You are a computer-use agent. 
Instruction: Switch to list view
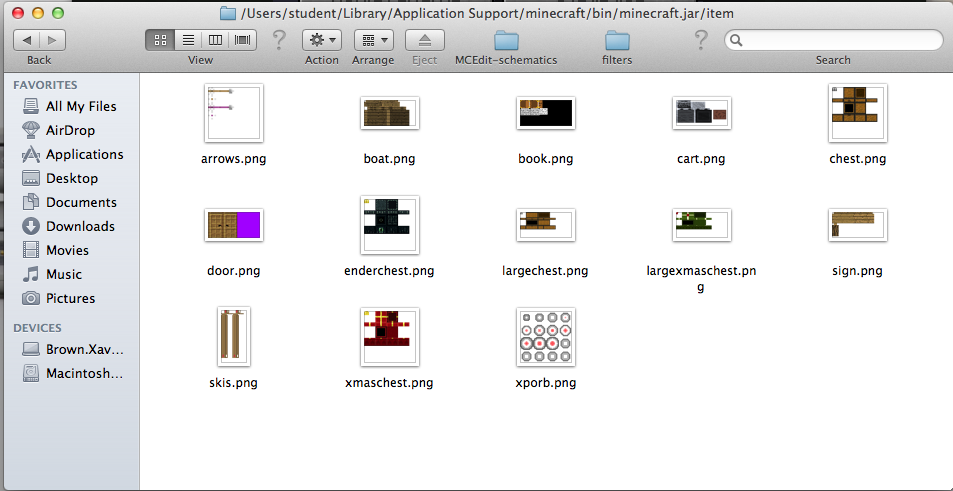click(188, 41)
